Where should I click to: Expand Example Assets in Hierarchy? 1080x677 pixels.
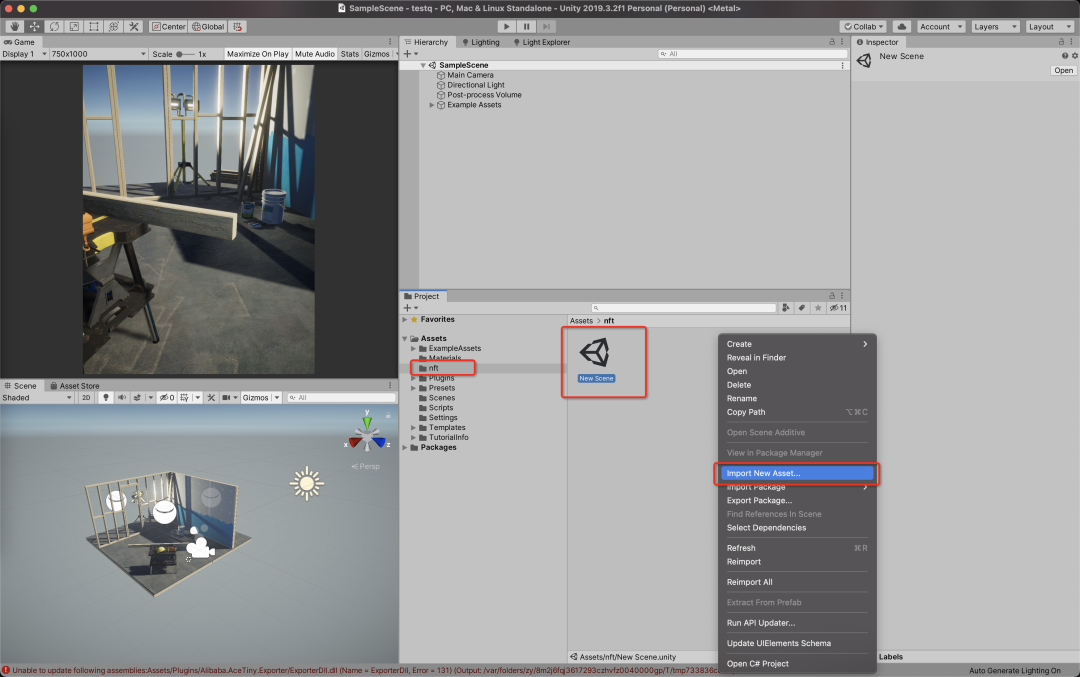(x=432, y=105)
